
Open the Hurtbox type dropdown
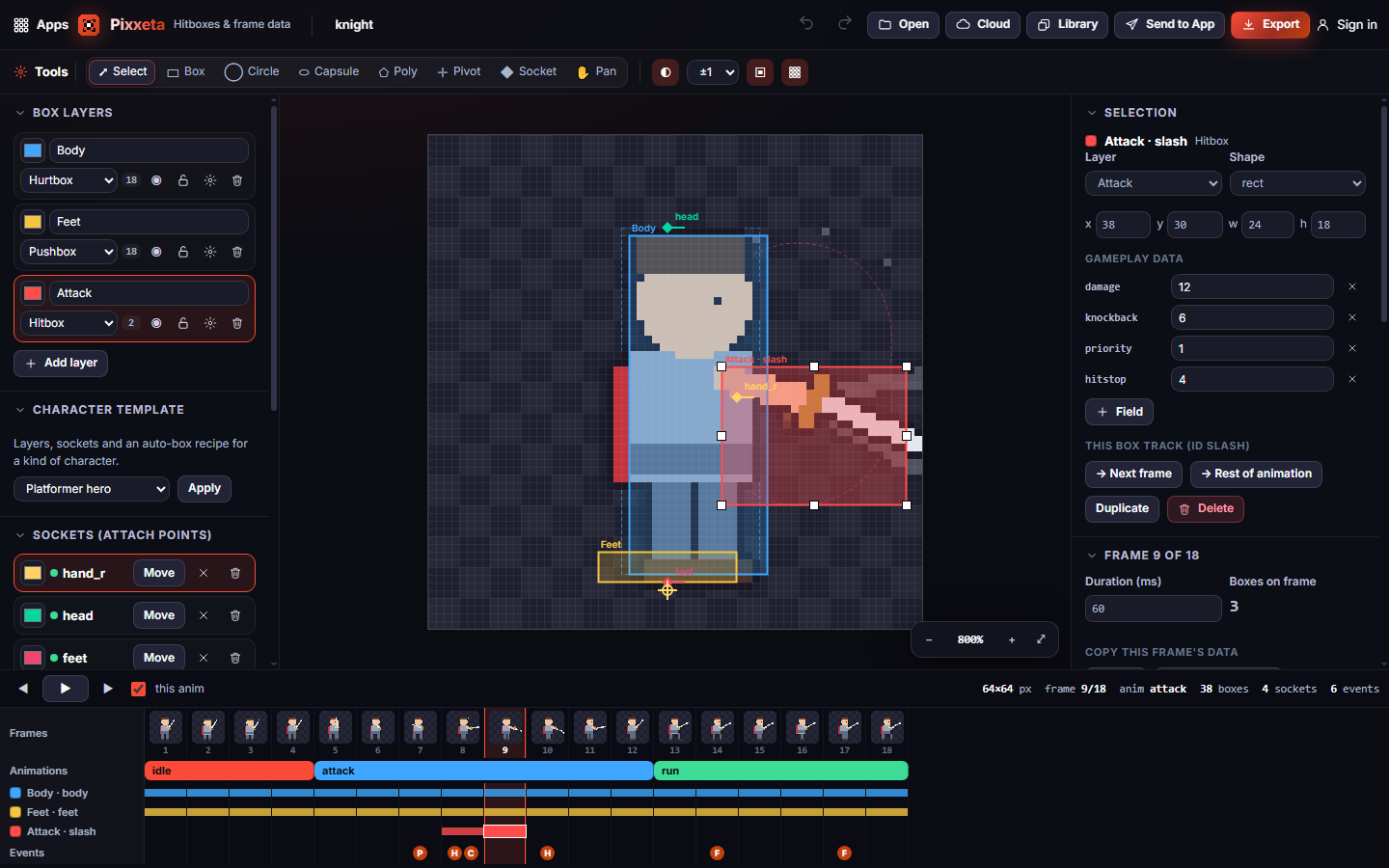(68, 180)
